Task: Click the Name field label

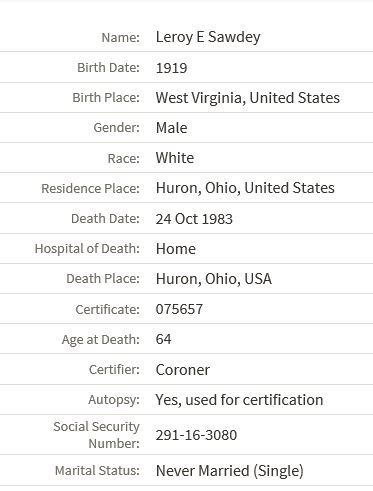Action: click(x=120, y=37)
